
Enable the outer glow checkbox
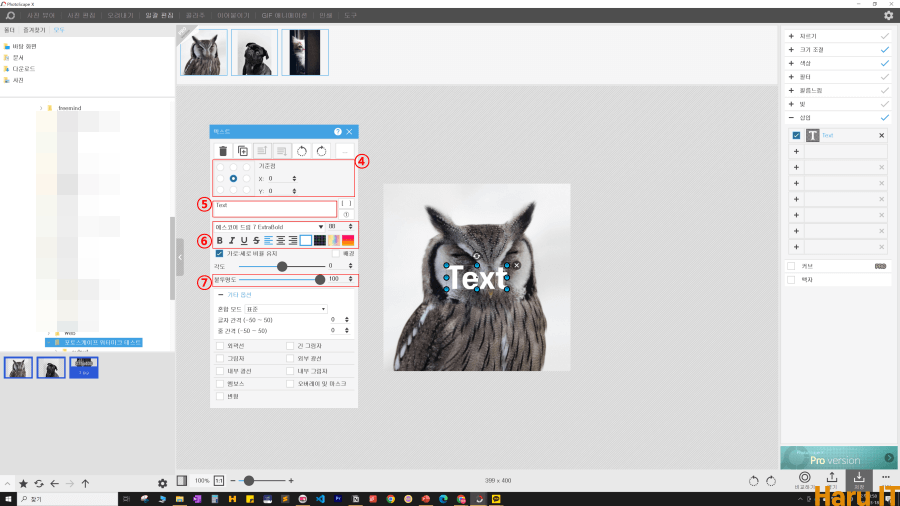click(290, 359)
